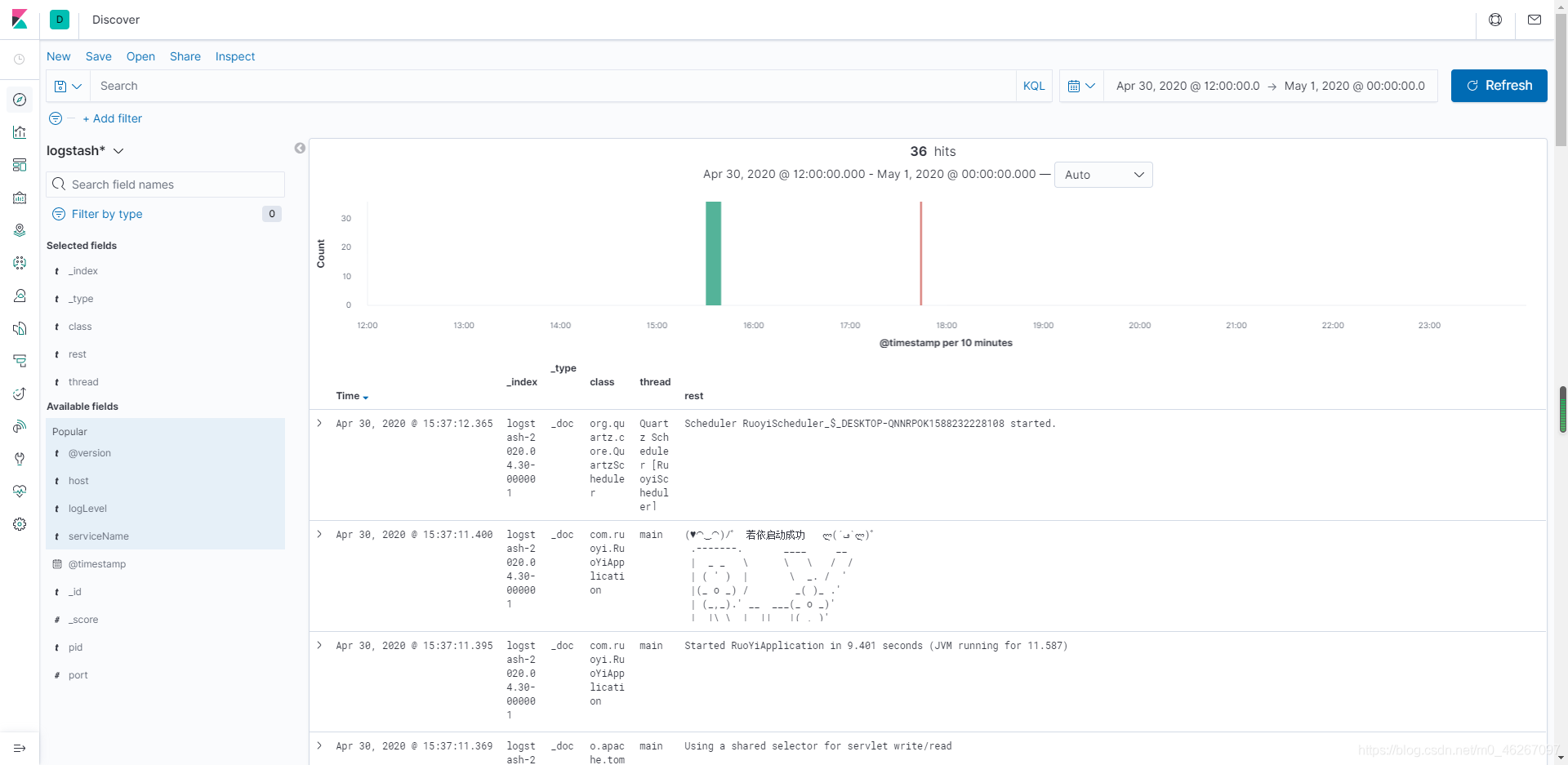1568x765 pixels.
Task: Switch query language via KQL button
Action: click(1034, 86)
